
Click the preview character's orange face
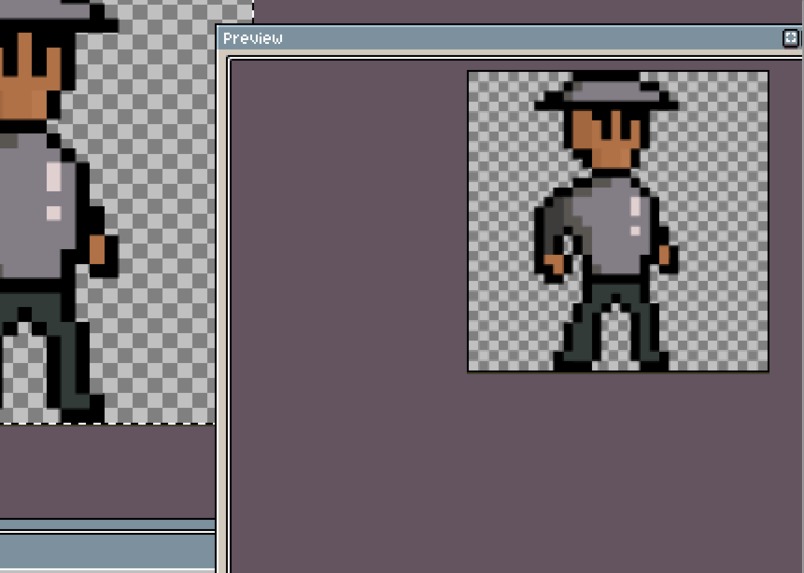(x=606, y=139)
